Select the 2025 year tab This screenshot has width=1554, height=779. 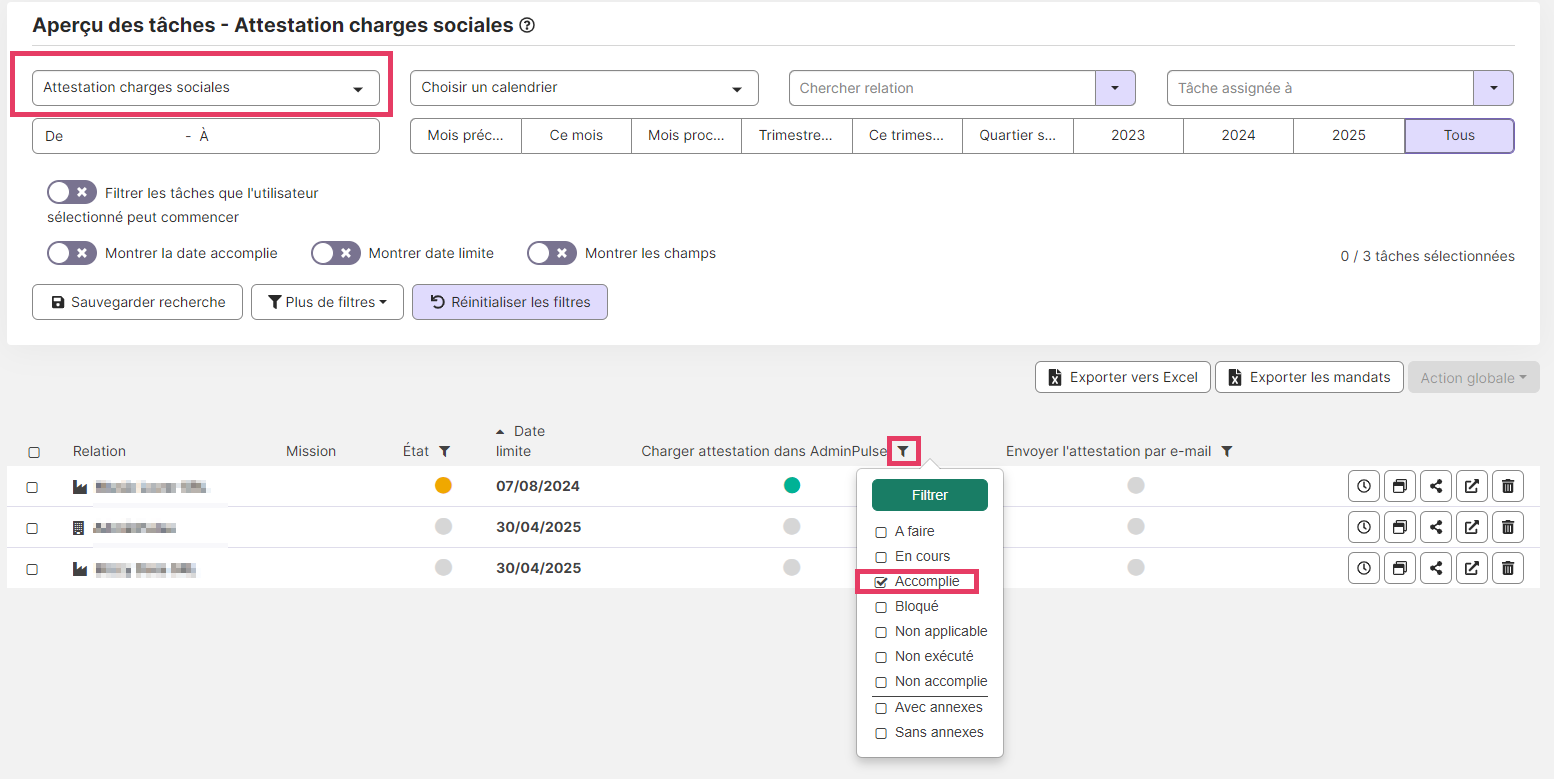pos(1349,135)
